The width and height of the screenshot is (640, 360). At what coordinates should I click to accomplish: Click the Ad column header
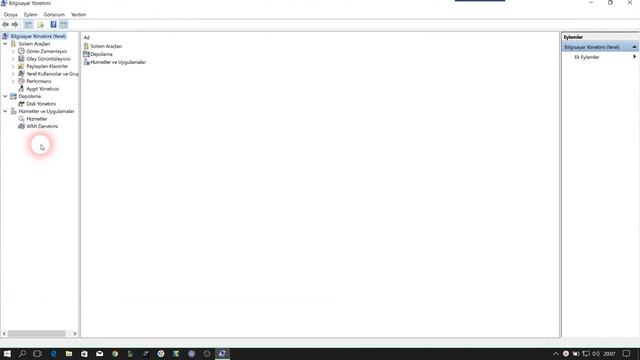(x=87, y=38)
